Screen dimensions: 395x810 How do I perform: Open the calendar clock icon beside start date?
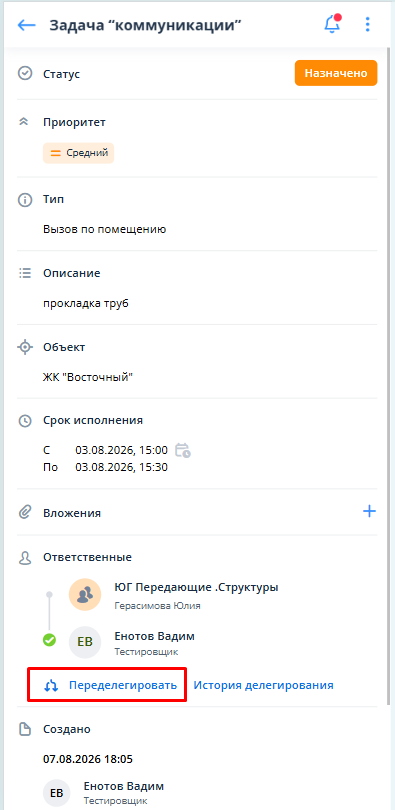[183, 450]
